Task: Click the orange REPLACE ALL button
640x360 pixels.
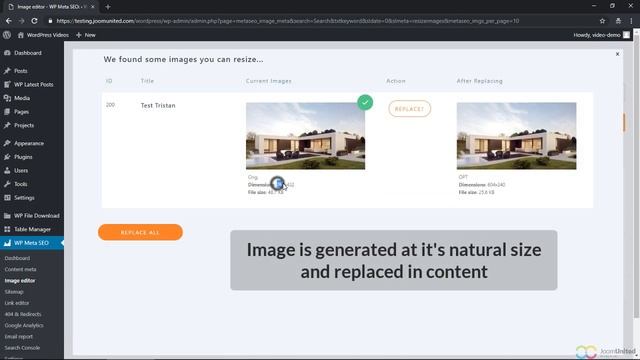Action: pyautogui.click(x=140, y=232)
